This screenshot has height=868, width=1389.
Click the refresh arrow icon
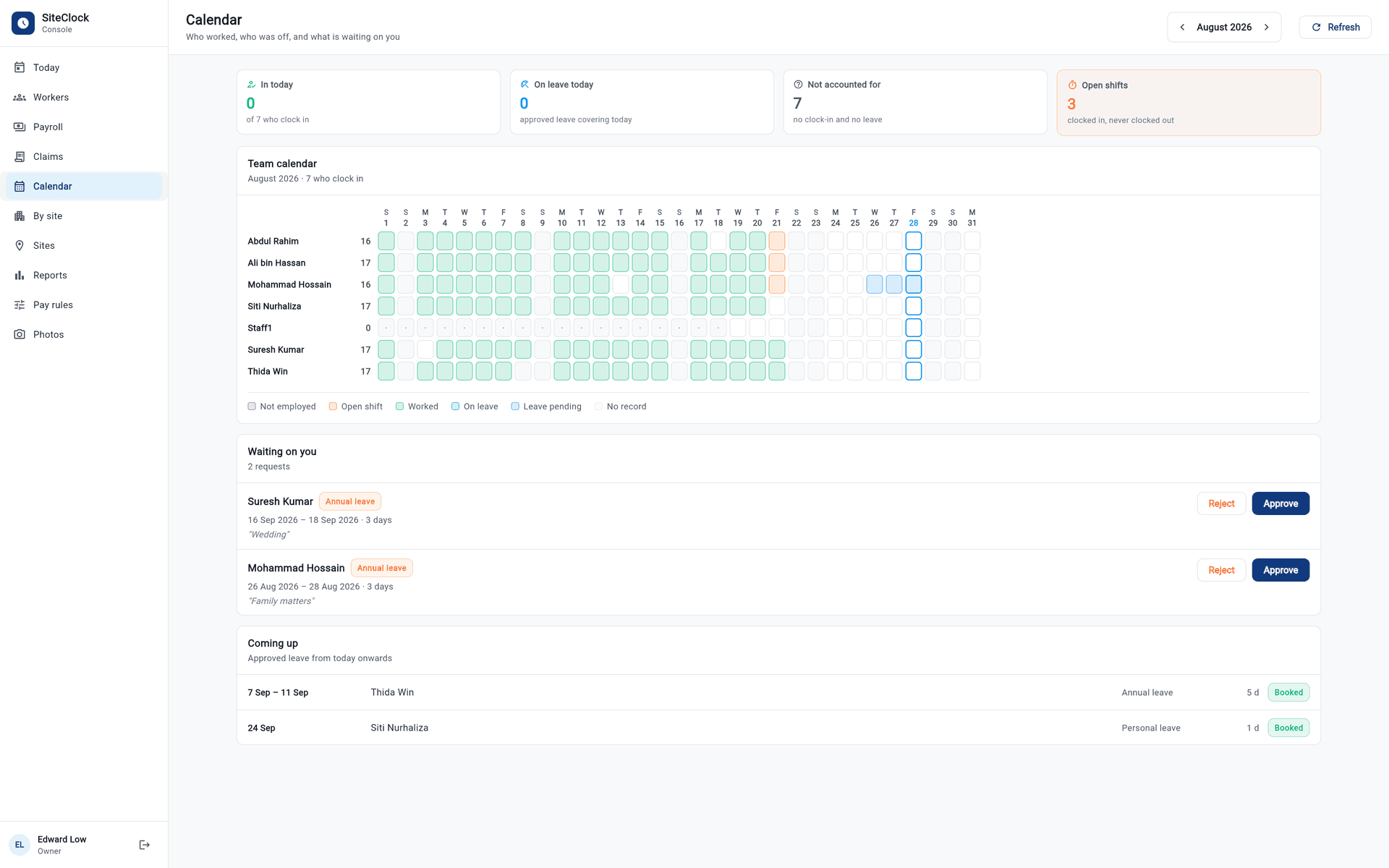[1317, 27]
